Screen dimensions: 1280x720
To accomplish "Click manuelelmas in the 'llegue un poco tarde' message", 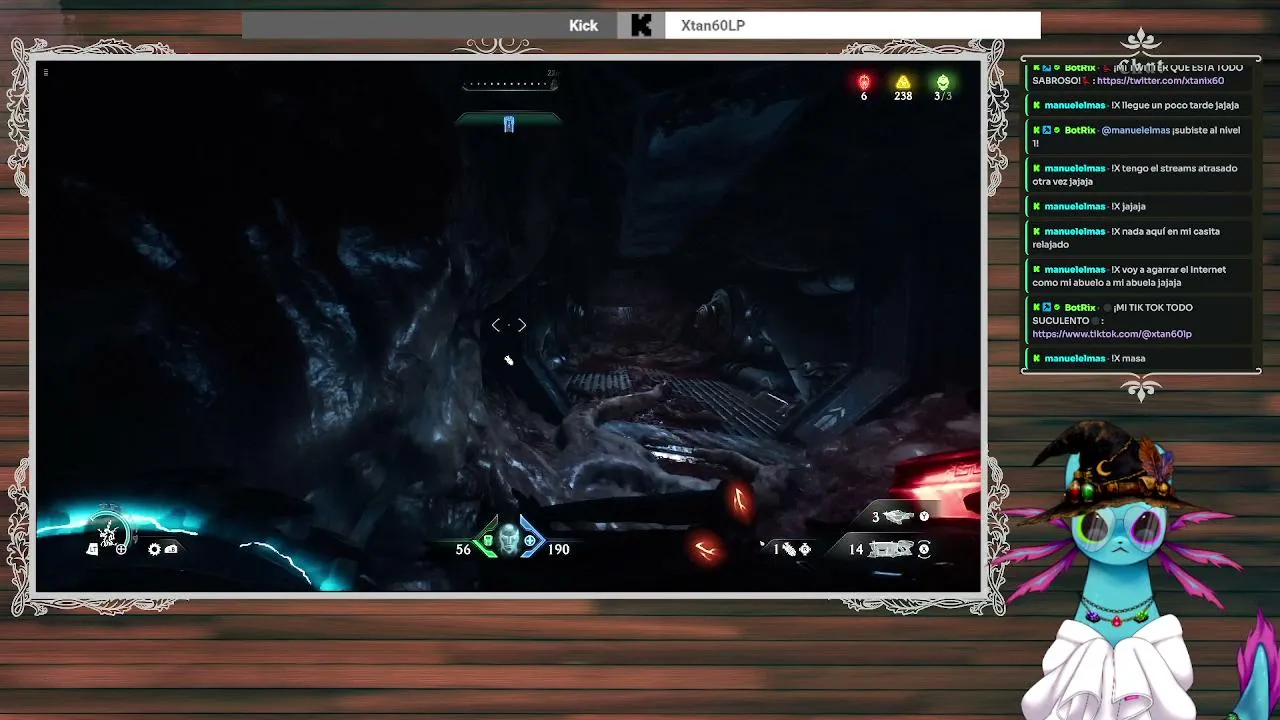I will coord(1075,105).
